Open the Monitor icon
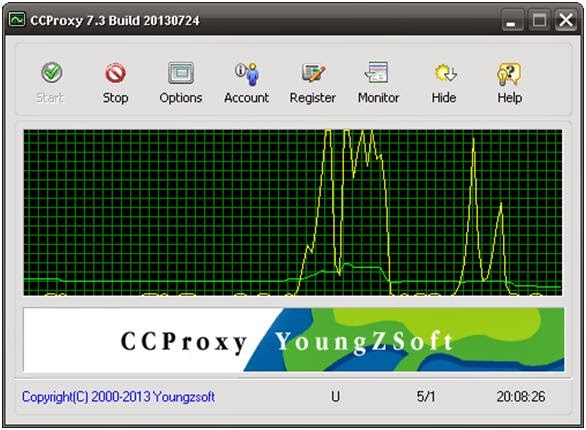Screen dimensions: 586x430 pyautogui.click(x=377, y=72)
